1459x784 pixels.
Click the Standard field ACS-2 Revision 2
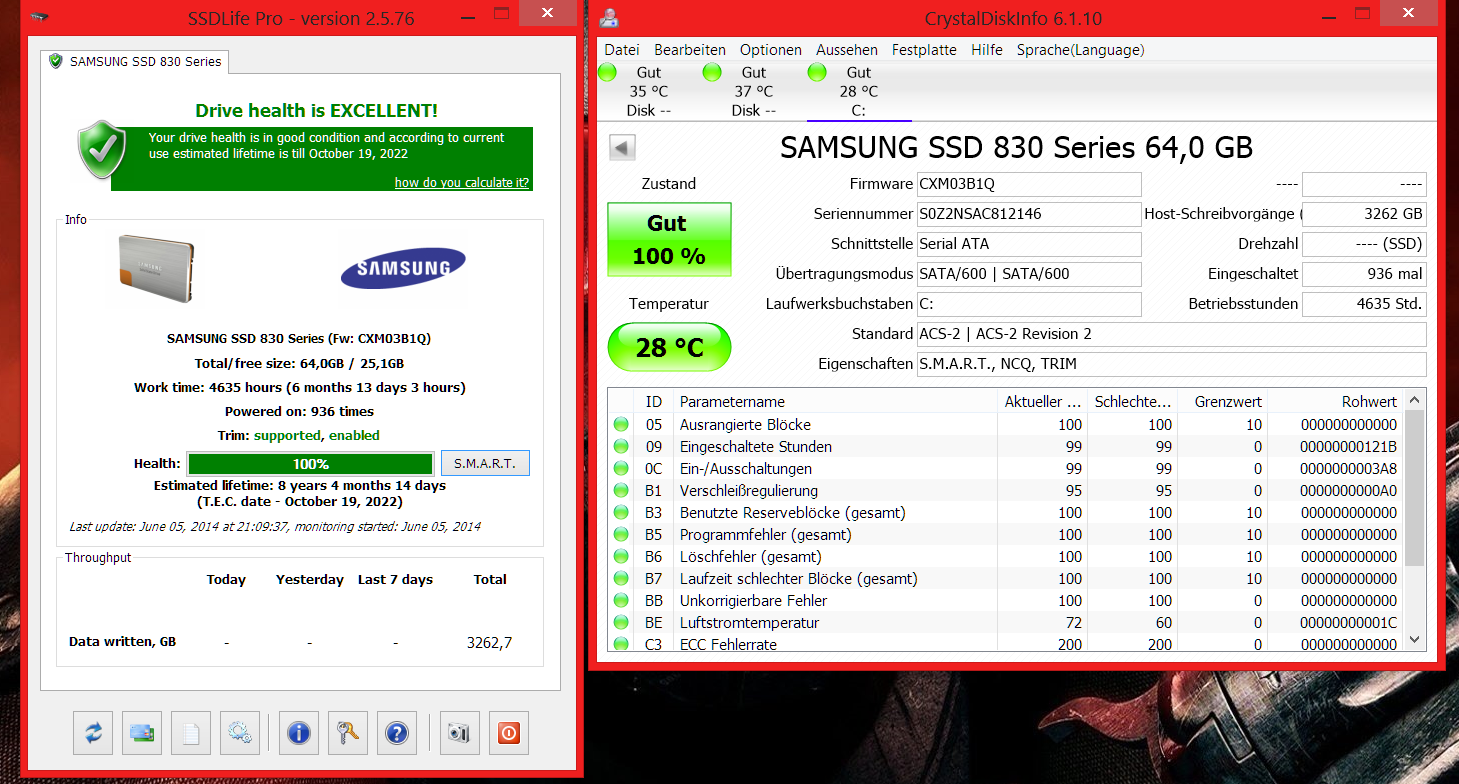click(x=1171, y=334)
